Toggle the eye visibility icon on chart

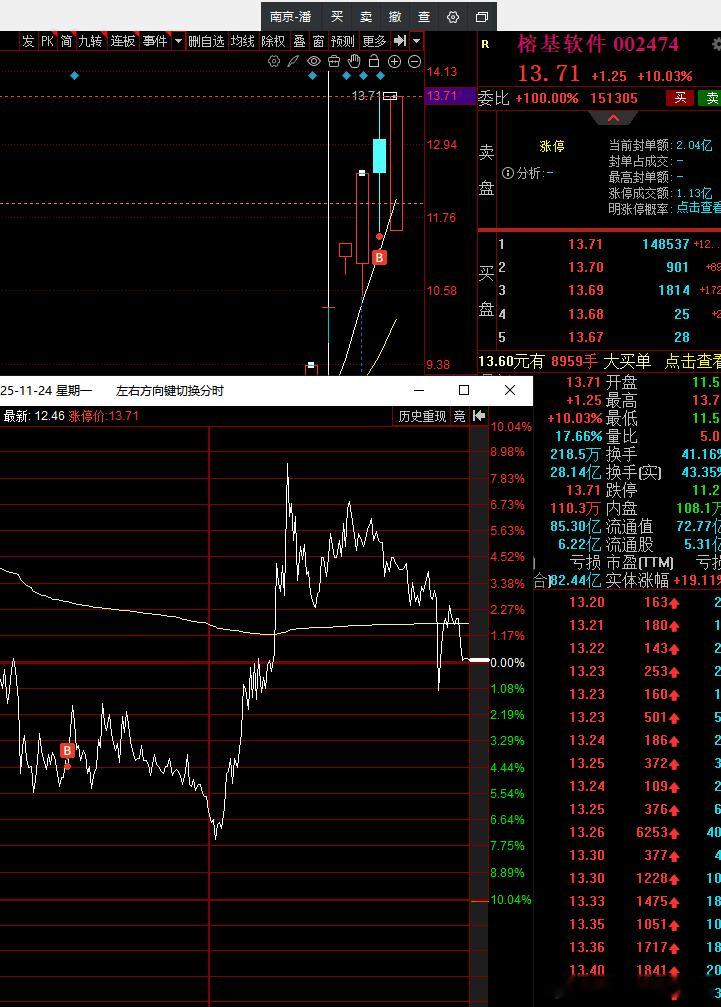313,62
